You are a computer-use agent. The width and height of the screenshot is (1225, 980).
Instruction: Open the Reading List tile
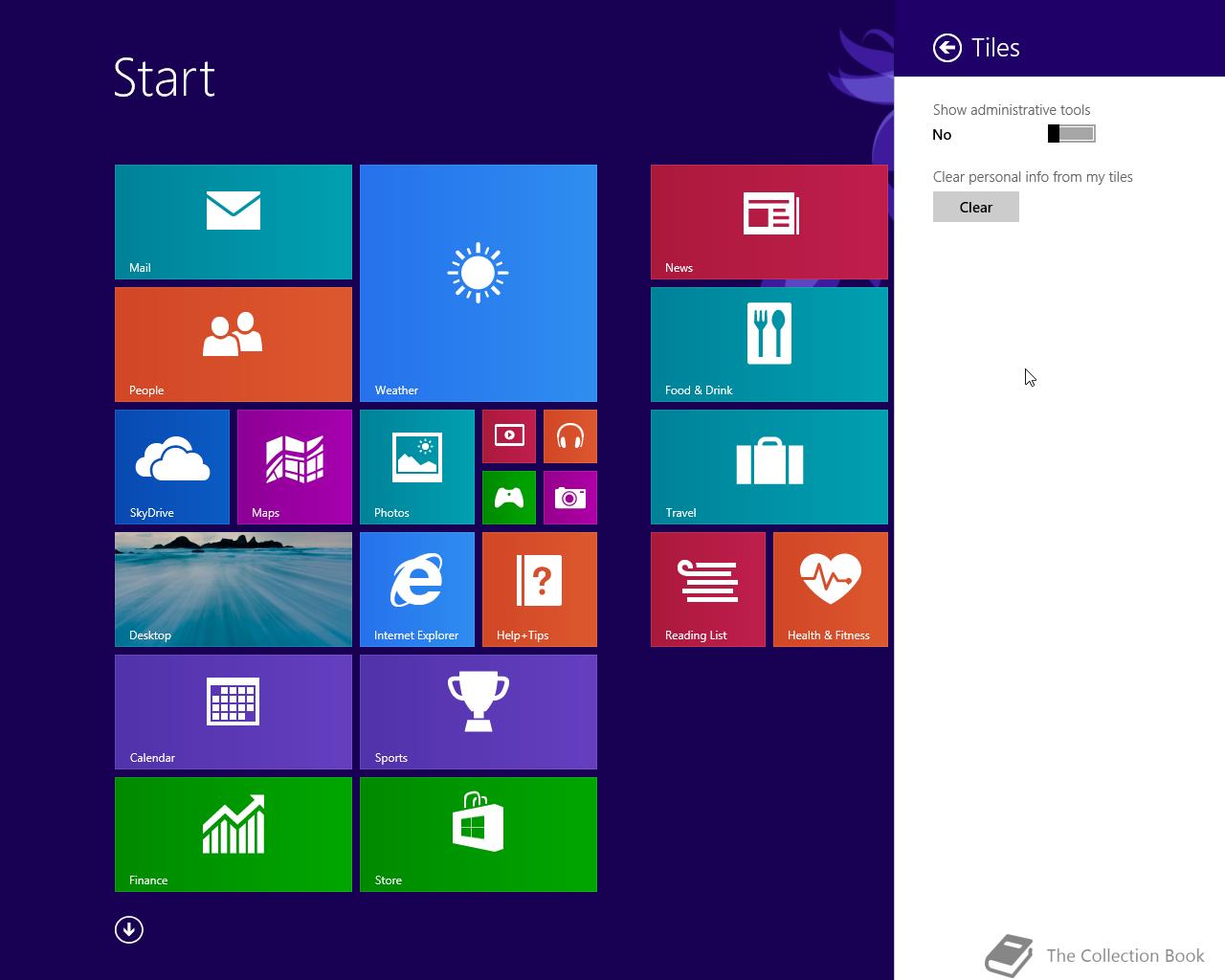tap(708, 590)
